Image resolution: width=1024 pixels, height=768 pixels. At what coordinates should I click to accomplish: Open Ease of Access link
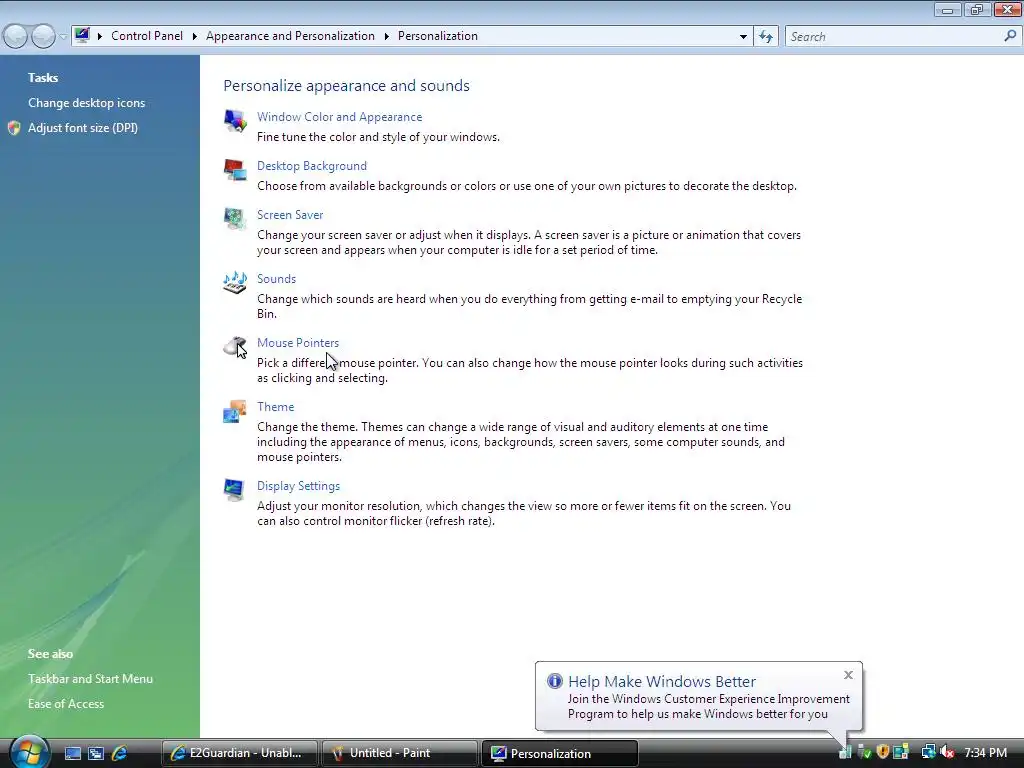point(66,704)
